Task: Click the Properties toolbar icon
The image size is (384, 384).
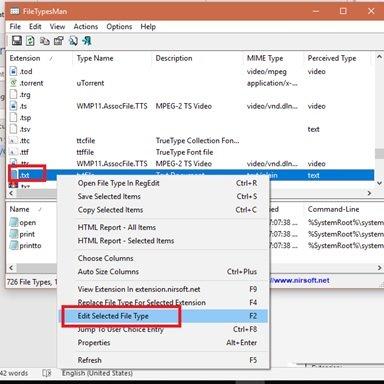Action: pyautogui.click(x=59, y=41)
